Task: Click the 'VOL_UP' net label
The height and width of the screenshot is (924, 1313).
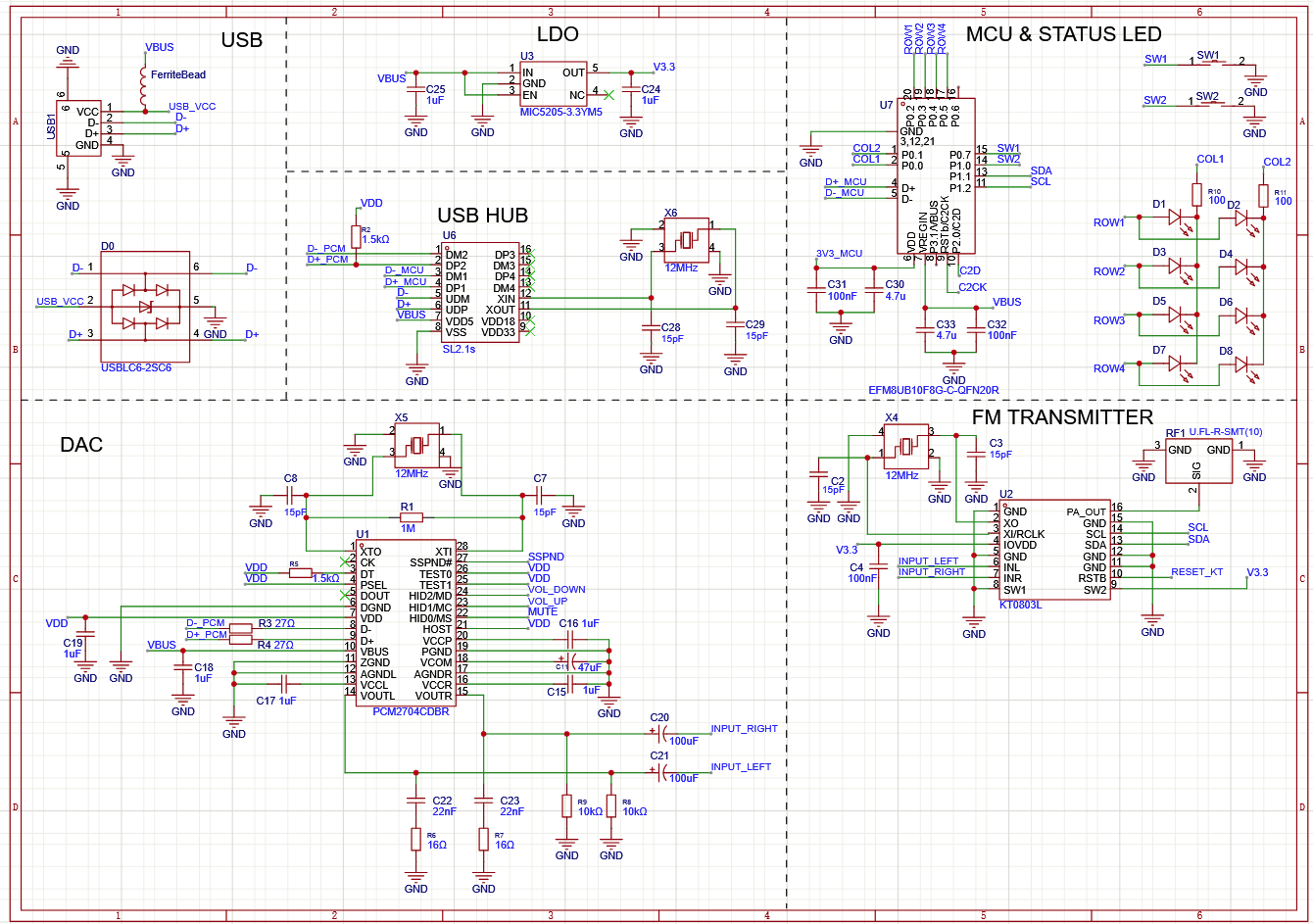Action: pos(547,601)
